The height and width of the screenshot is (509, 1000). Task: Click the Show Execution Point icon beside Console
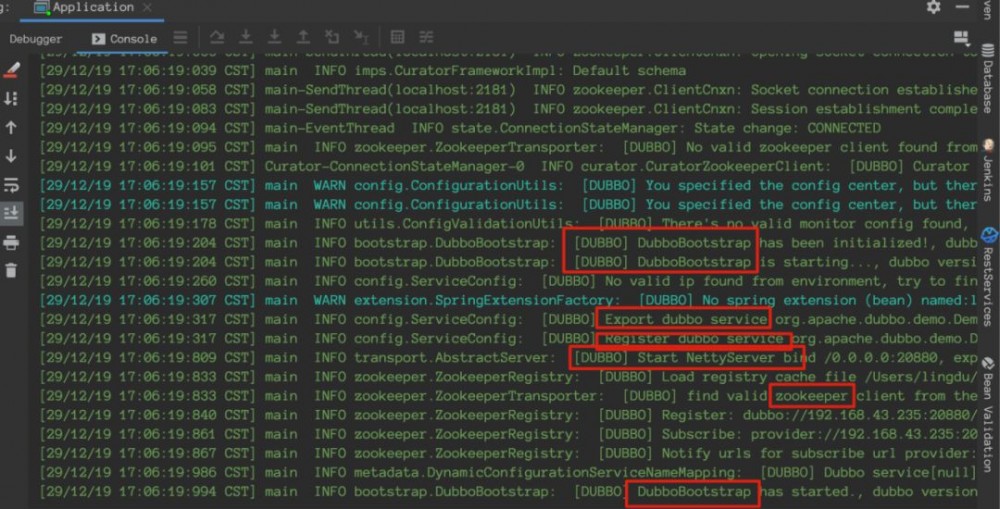pyautogui.click(x=181, y=38)
